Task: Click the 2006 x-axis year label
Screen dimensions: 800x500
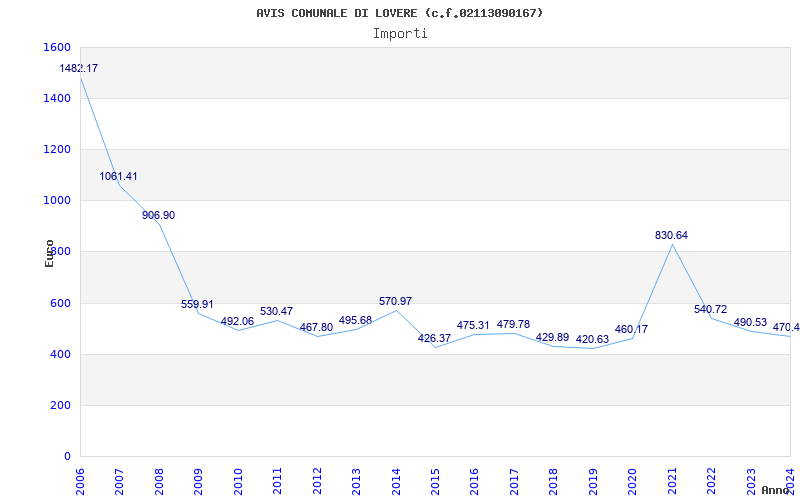Action: (x=80, y=480)
